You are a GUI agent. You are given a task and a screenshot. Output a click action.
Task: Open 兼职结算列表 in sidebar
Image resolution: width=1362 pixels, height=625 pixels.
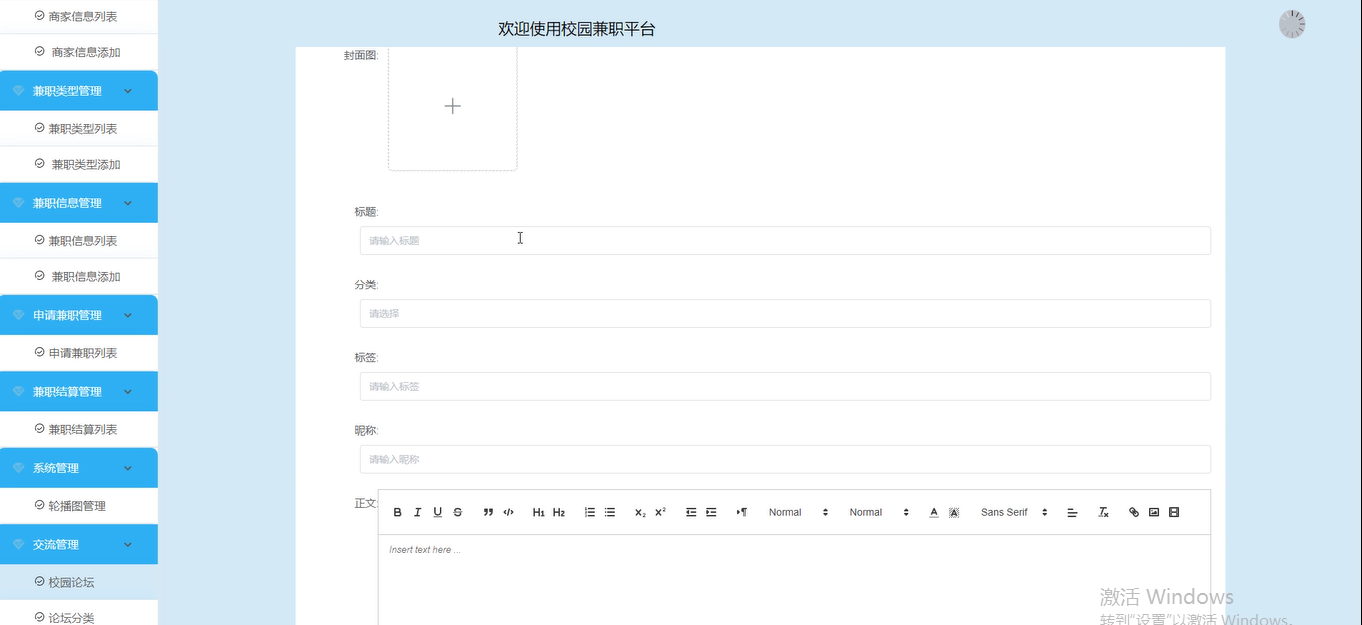click(79, 429)
